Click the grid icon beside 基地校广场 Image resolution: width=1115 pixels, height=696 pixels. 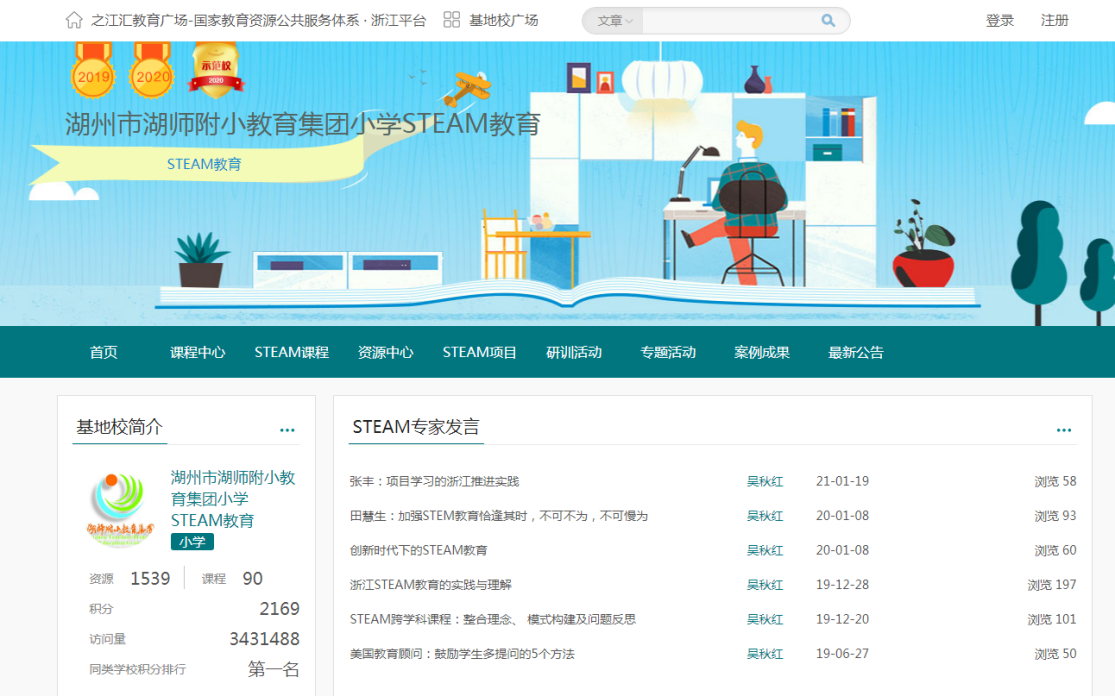452,20
